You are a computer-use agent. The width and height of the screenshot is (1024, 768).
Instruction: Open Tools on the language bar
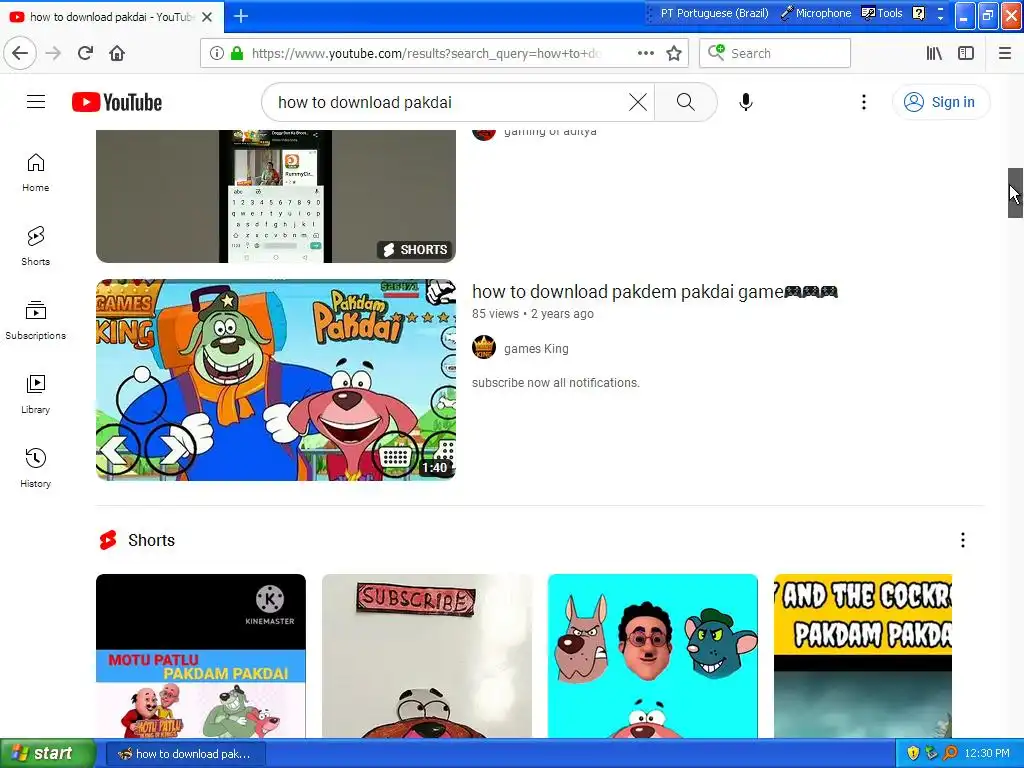coord(882,13)
